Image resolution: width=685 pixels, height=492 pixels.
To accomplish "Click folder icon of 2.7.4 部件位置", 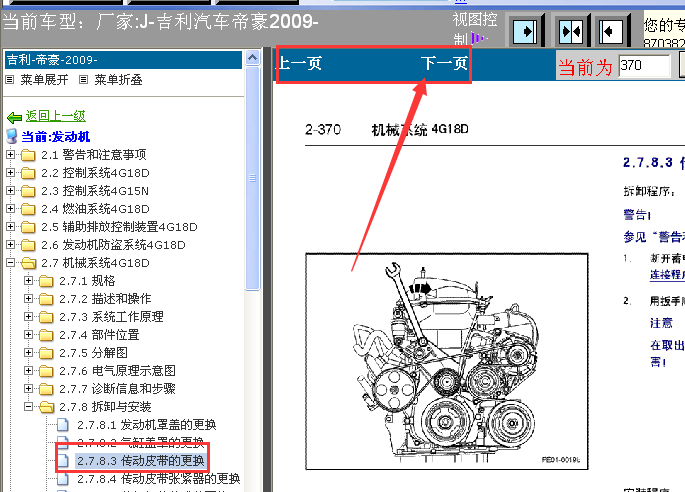I will click(x=46, y=335).
